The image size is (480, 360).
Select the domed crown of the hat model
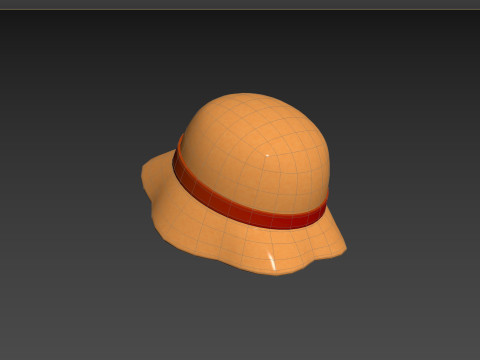[x=258, y=153]
